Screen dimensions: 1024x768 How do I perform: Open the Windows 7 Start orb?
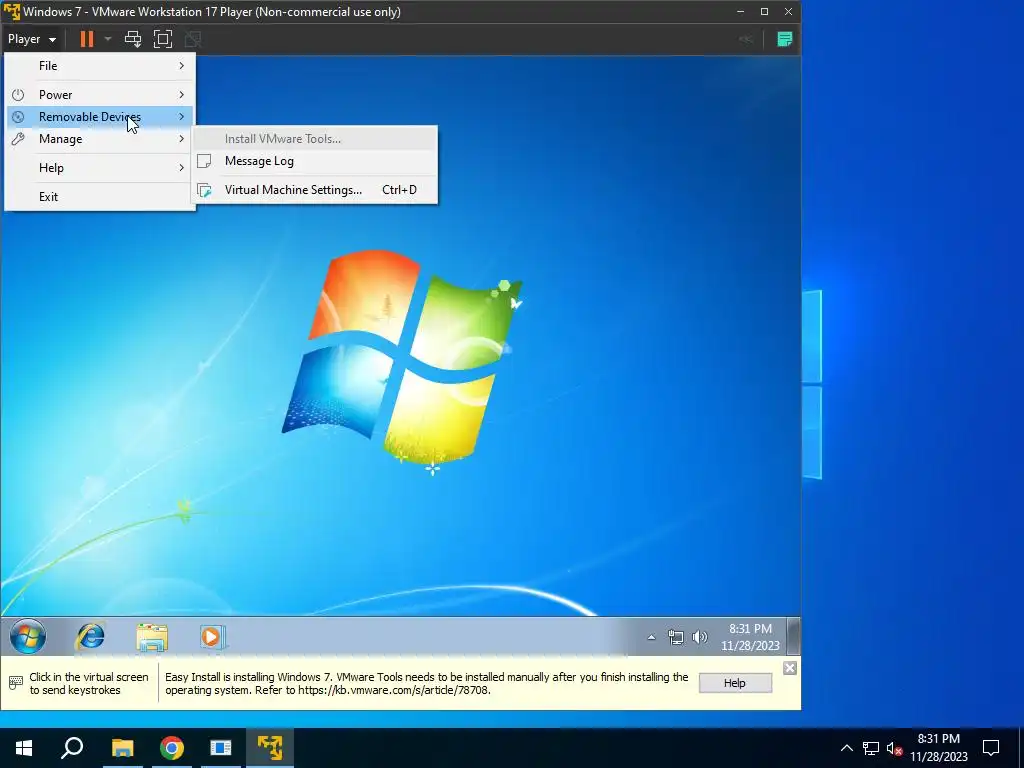[28, 636]
